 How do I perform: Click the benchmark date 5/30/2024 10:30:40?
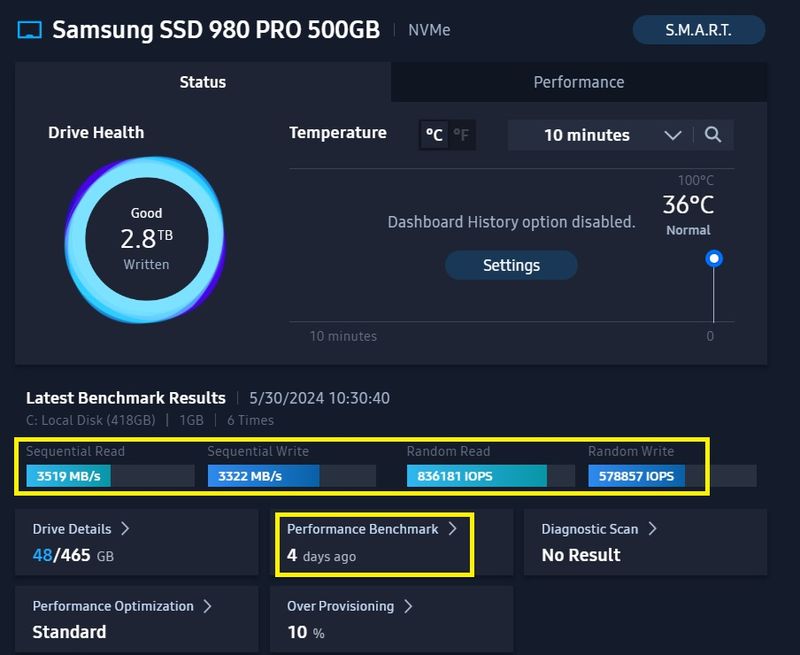click(x=319, y=398)
